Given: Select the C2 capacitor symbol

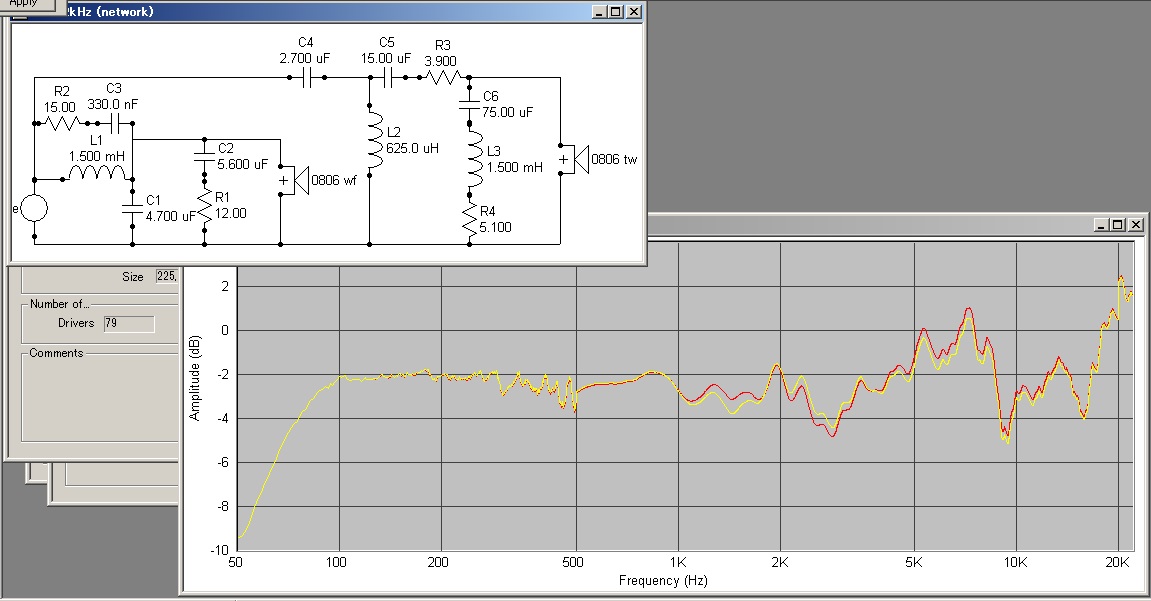Looking at the screenshot, I should 204,156.
